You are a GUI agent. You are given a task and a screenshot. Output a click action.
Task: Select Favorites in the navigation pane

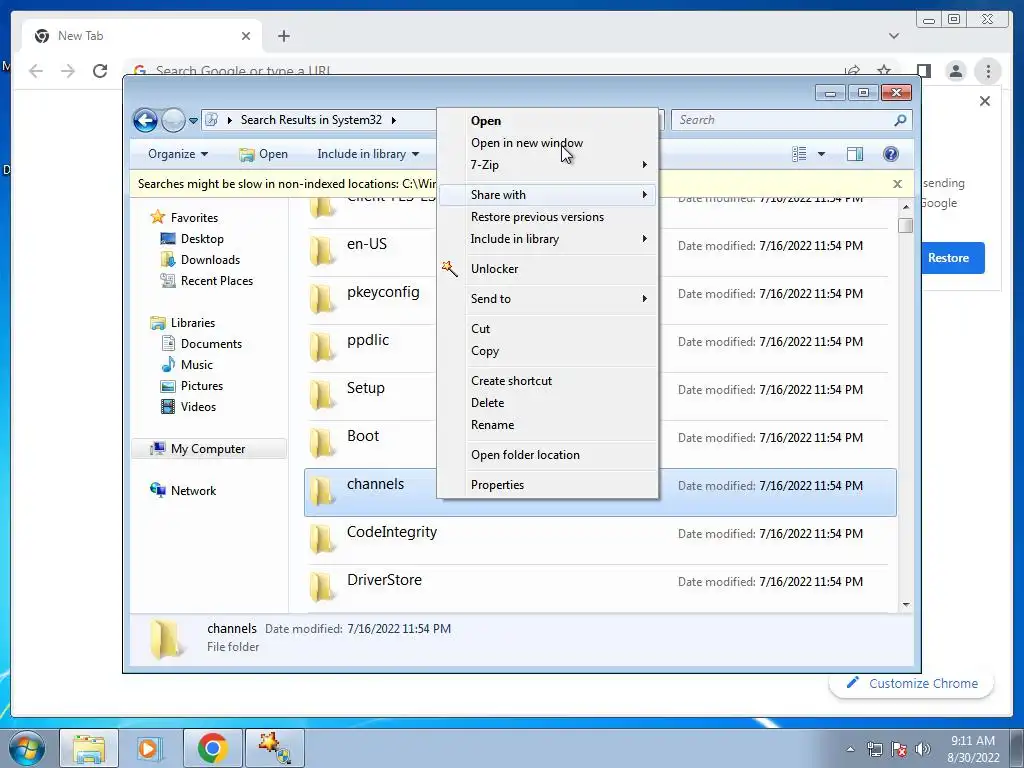click(184, 217)
